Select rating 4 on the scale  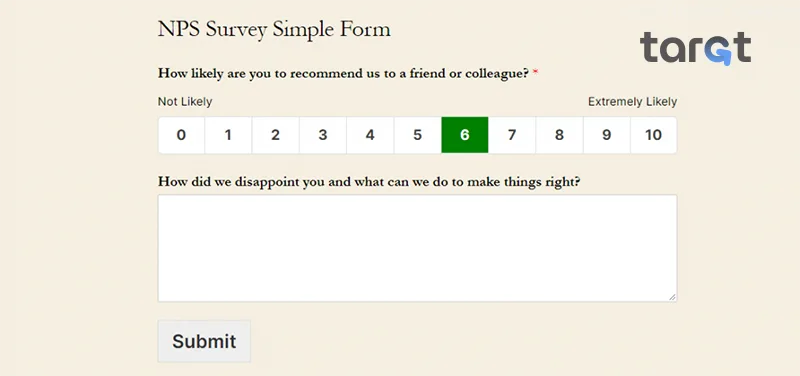pos(370,135)
